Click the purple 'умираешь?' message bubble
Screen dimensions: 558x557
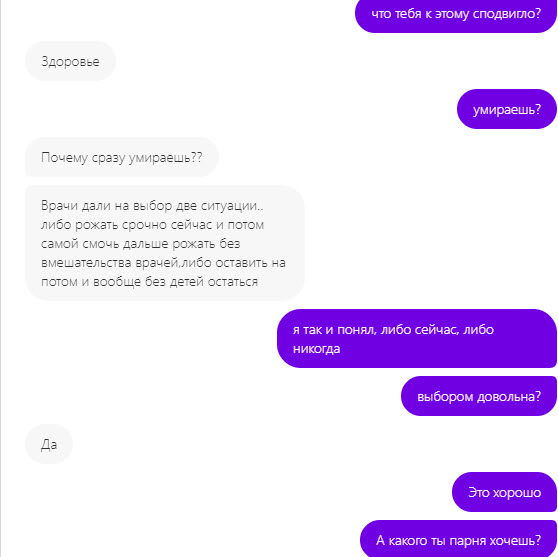tap(507, 109)
